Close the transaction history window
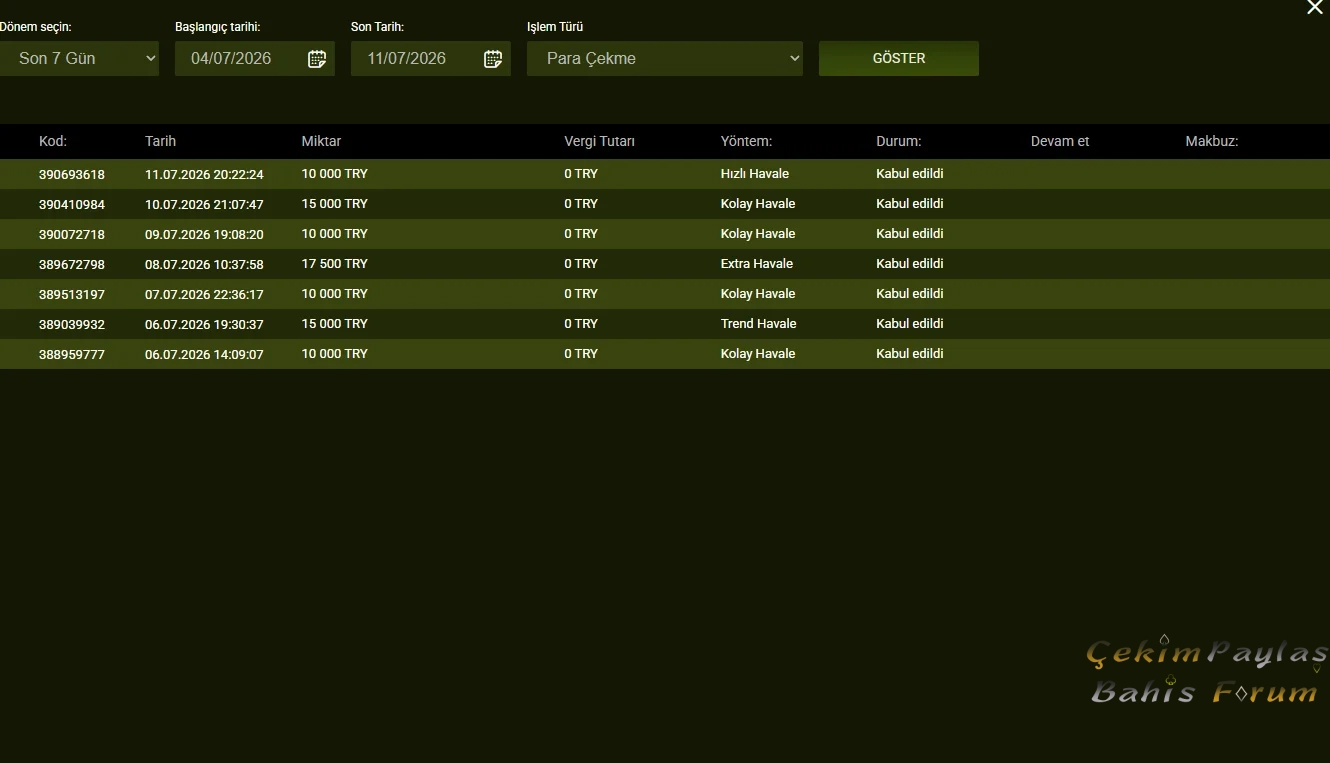This screenshot has height=763, width=1330. point(1315,7)
